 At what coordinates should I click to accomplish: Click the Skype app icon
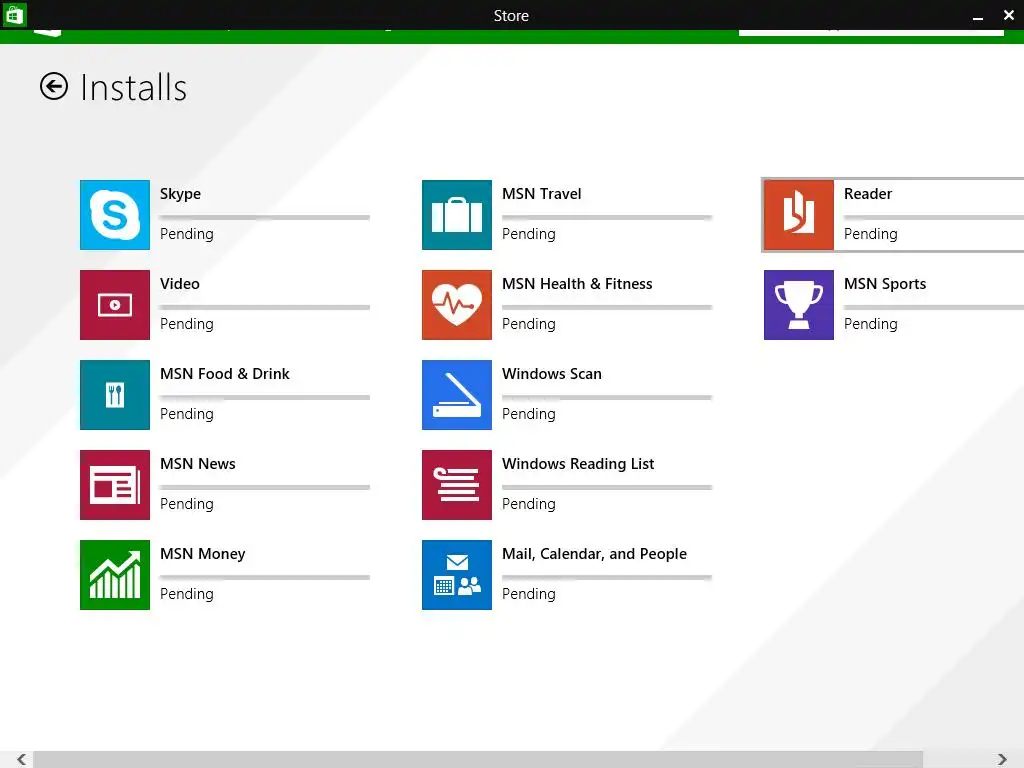coord(115,215)
